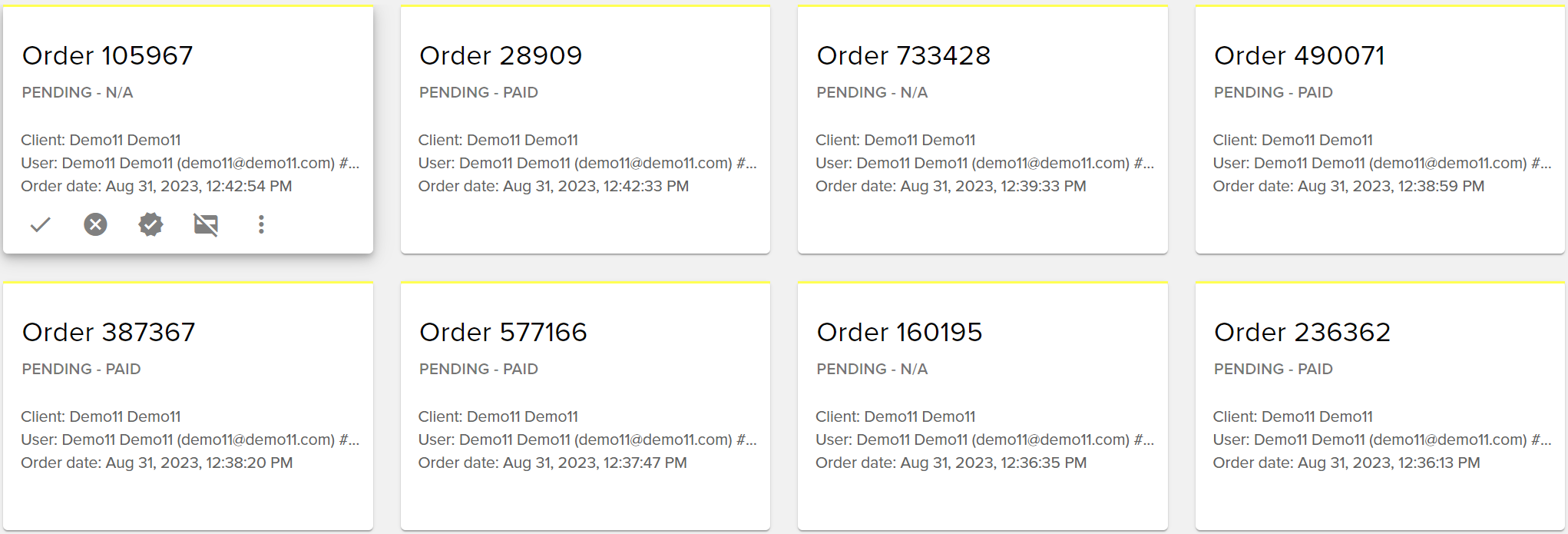Click the crossed-out credit card icon

206,224
